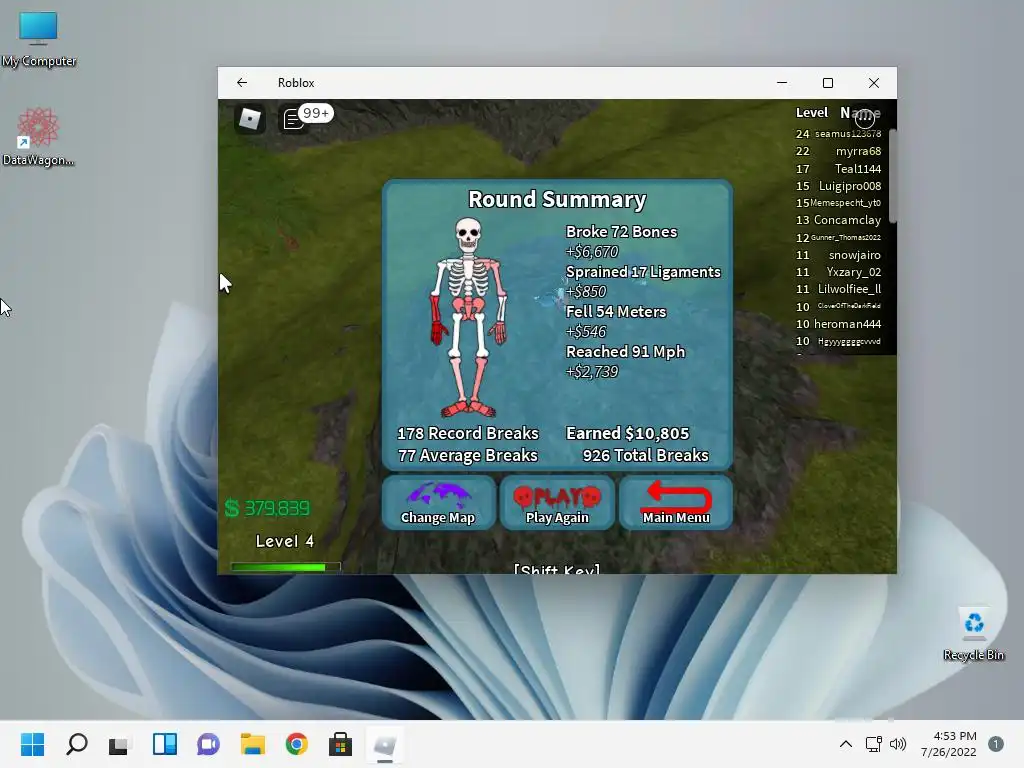
Task: Open taskbar Search
Action: click(76, 744)
